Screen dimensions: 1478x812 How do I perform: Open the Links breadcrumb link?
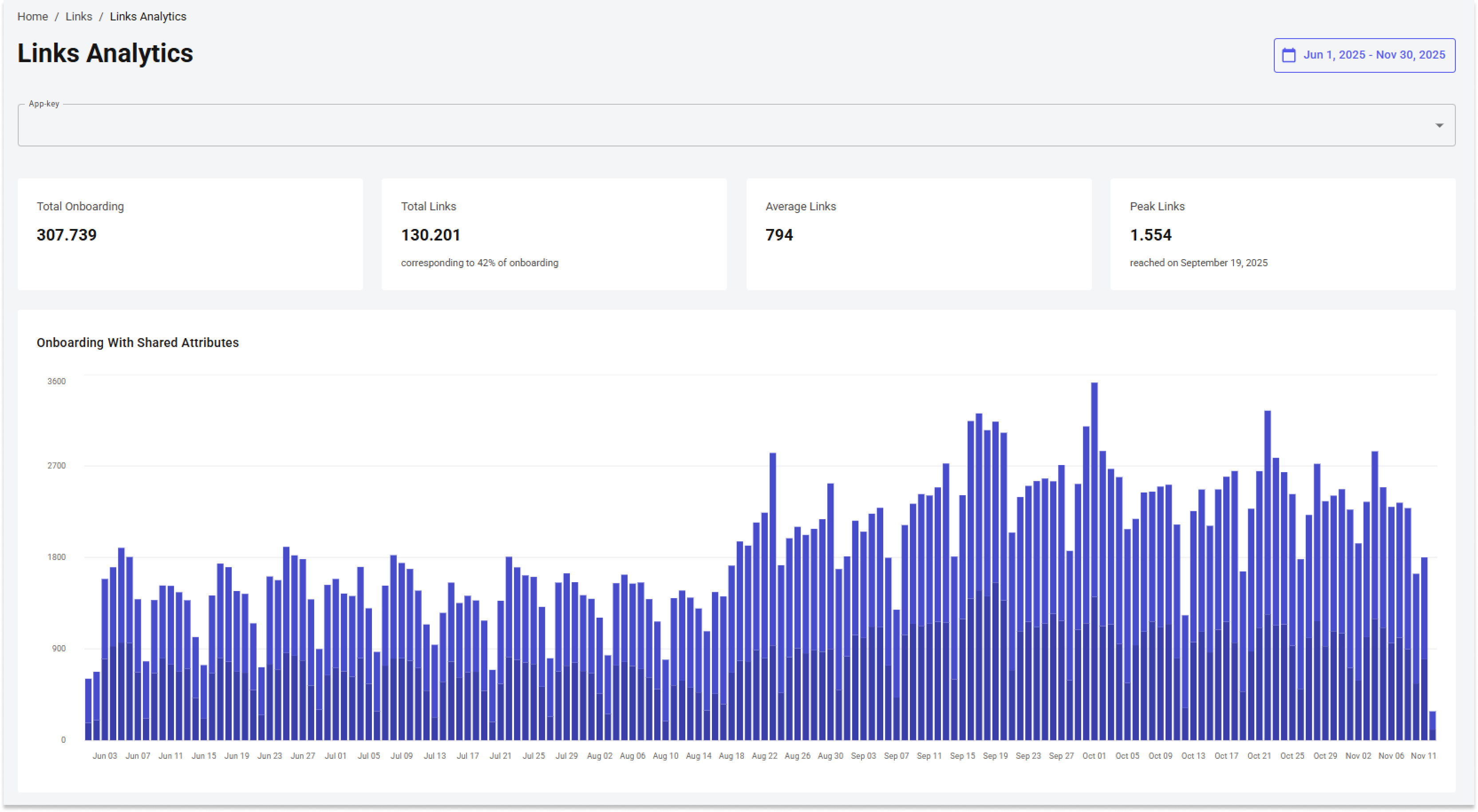pos(79,16)
